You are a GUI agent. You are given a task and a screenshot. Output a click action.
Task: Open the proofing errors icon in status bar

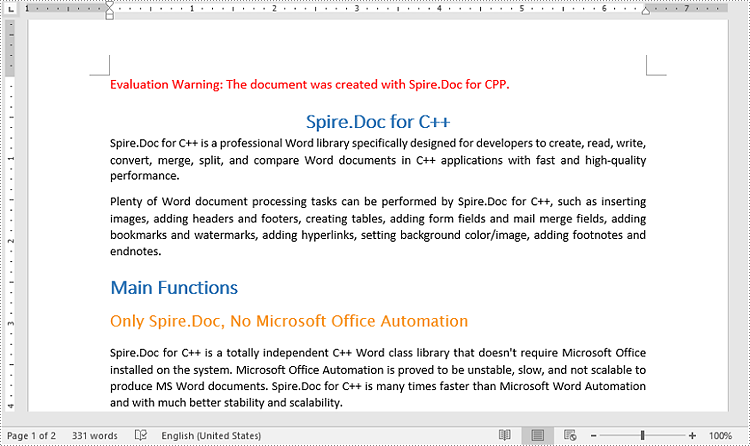coord(141,435)
